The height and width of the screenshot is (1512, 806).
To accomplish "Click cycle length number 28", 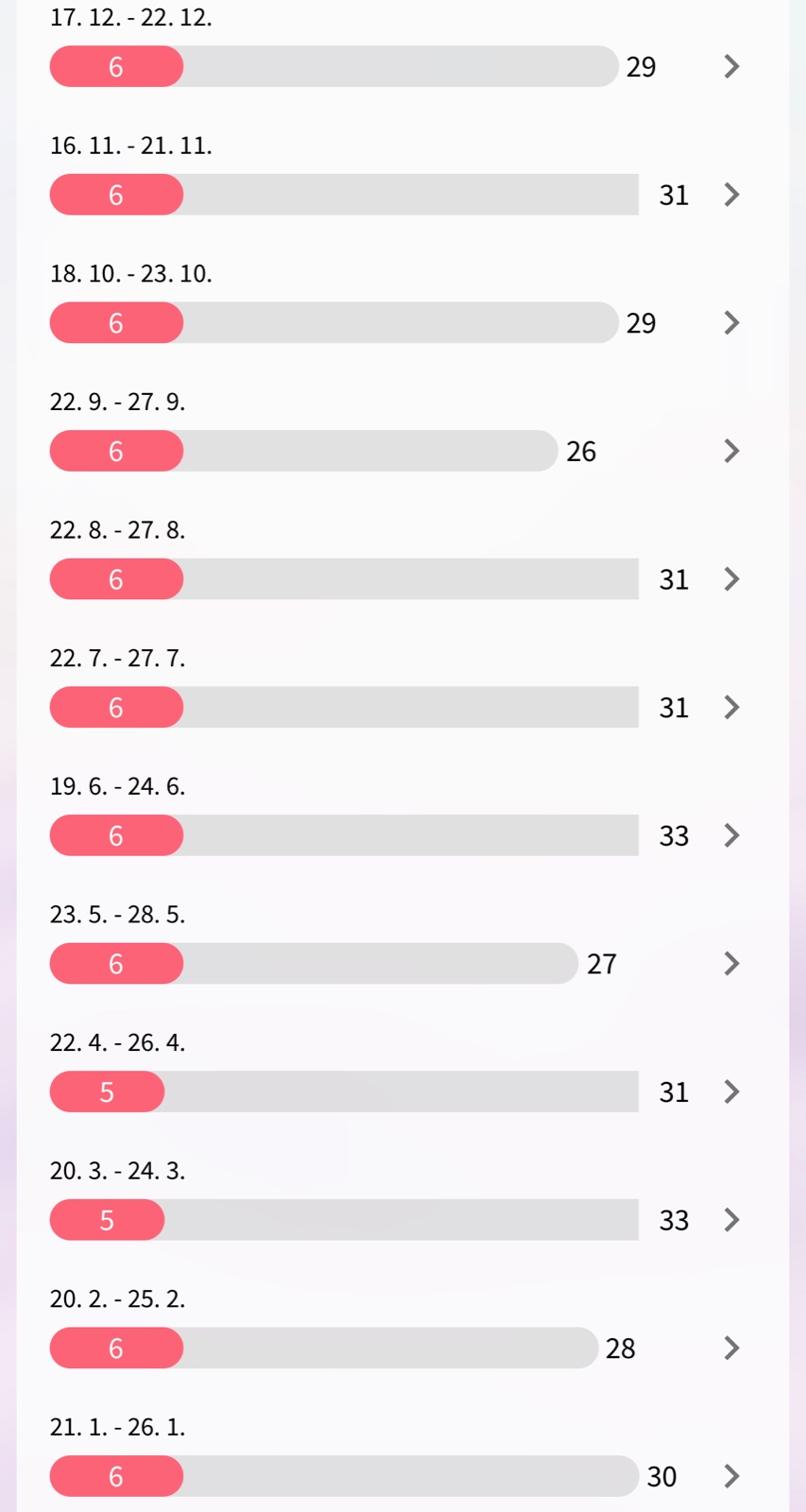I will point(620,1349).
